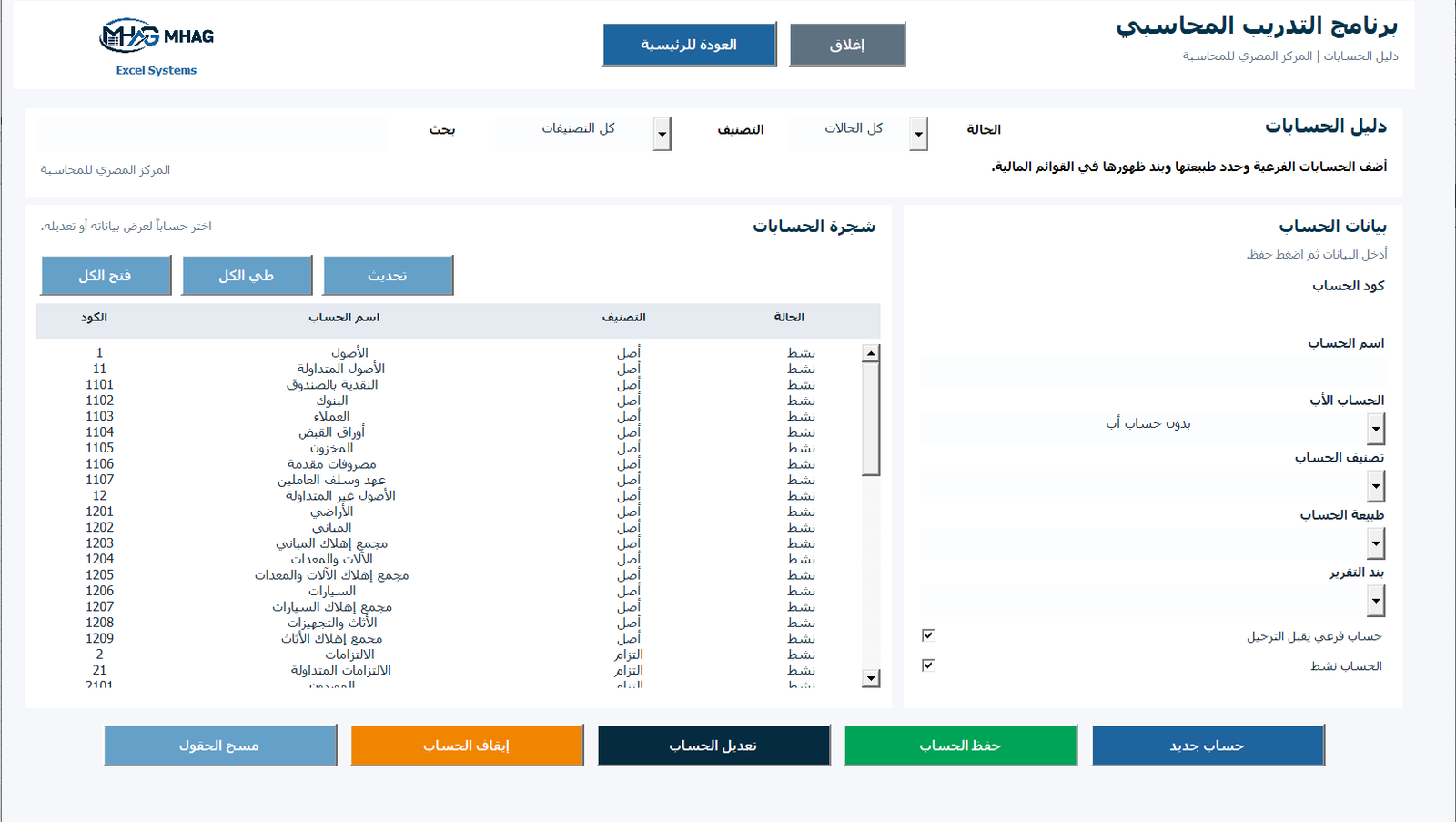Image resolution: width=1456 pixels, height=822 pixels.
Task: Select the الالتزامات account row
Action: (450, 655)
